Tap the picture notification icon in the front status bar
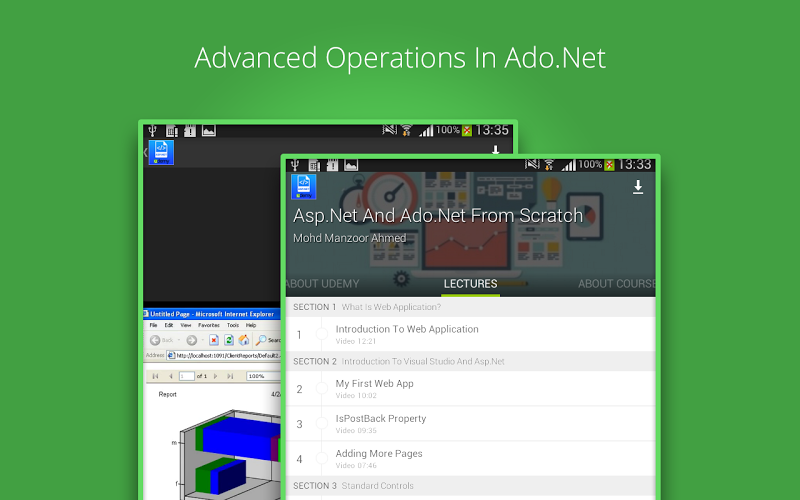The width and height of the screenshot is (800, 500). pos(351,165)
